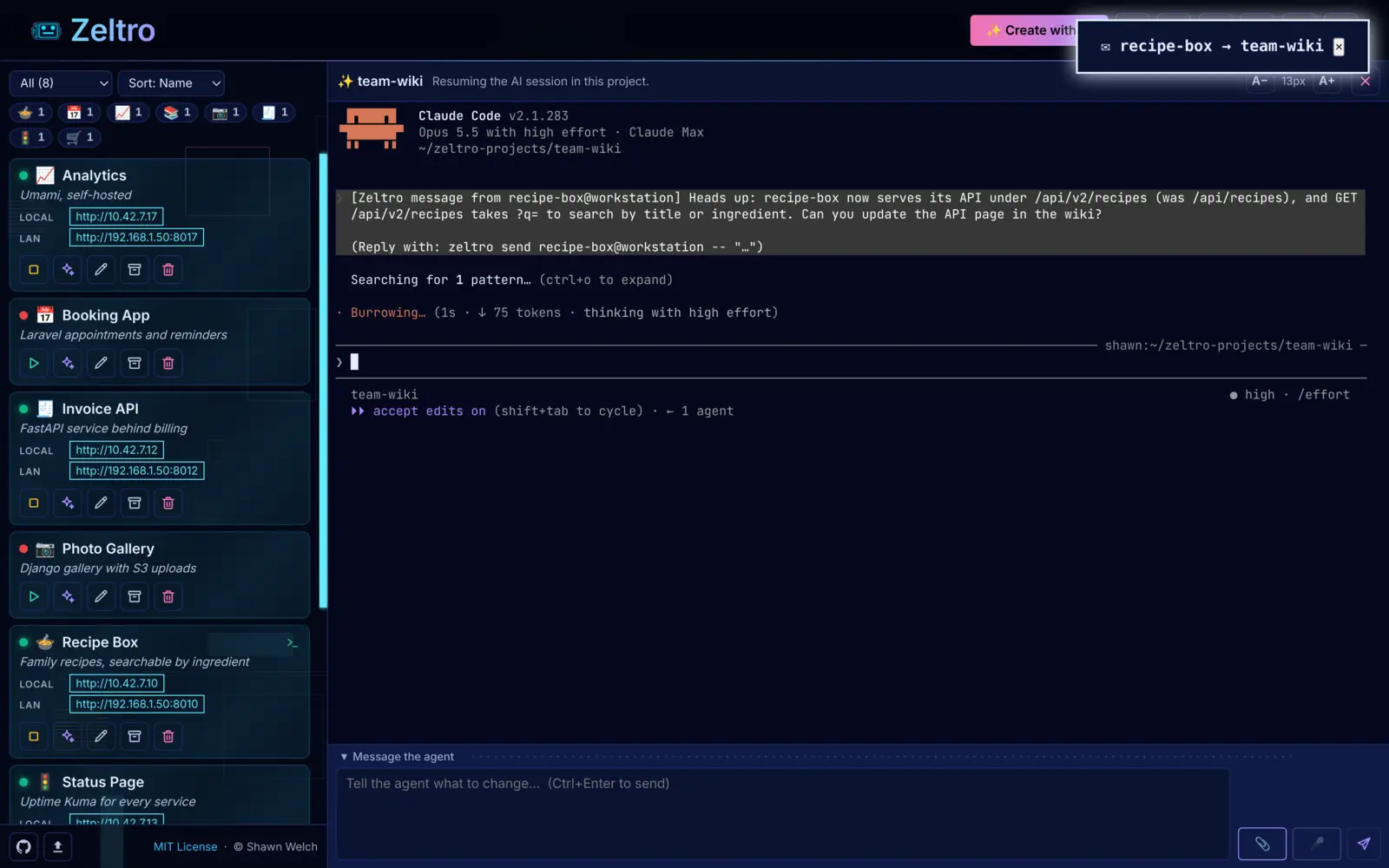Open Invoice API local URL http://10.42.7.12
The height and width of the screenshot is (868, 1389).
116,450
